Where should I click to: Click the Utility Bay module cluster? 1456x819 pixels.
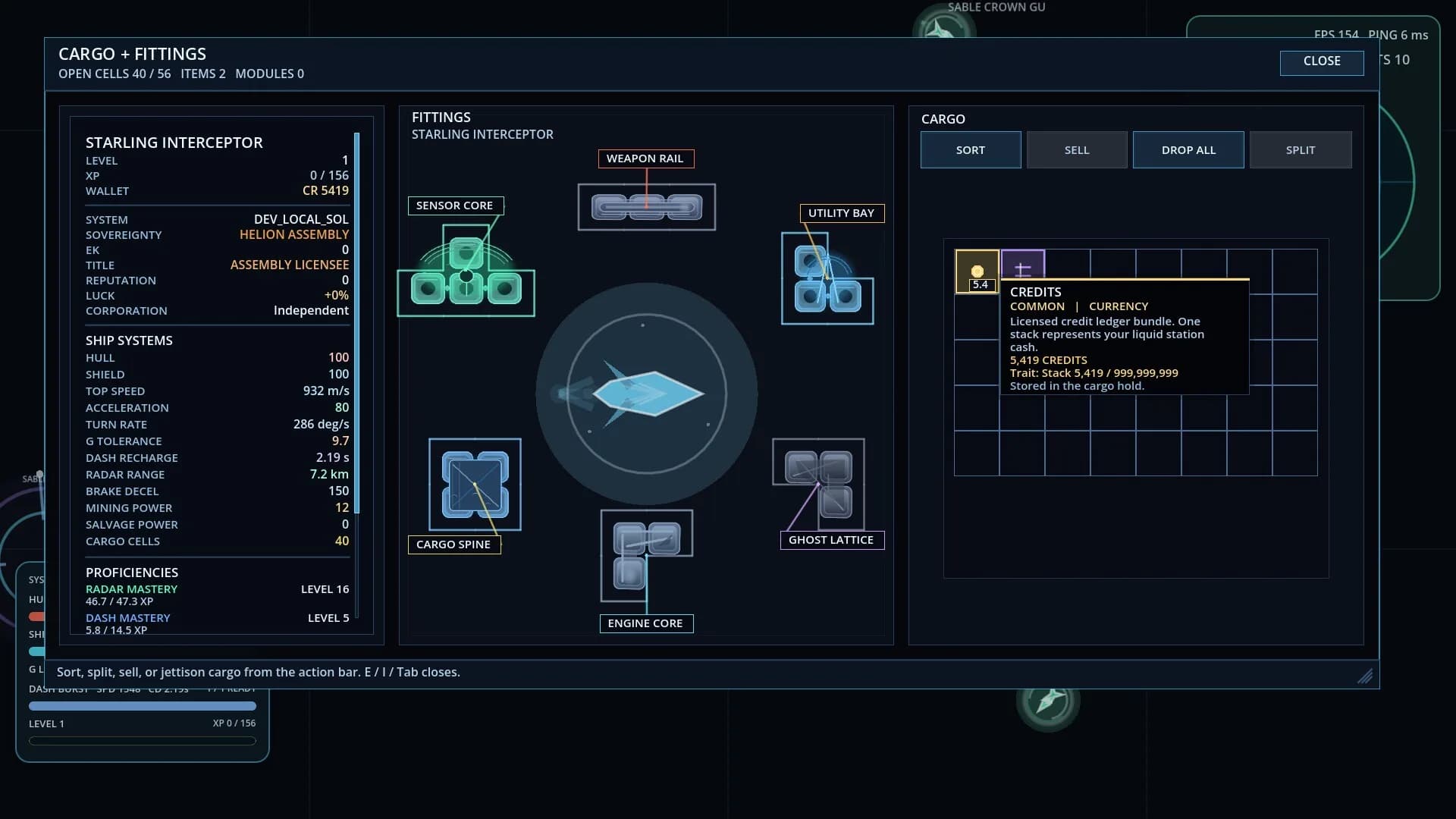(827, 278)
